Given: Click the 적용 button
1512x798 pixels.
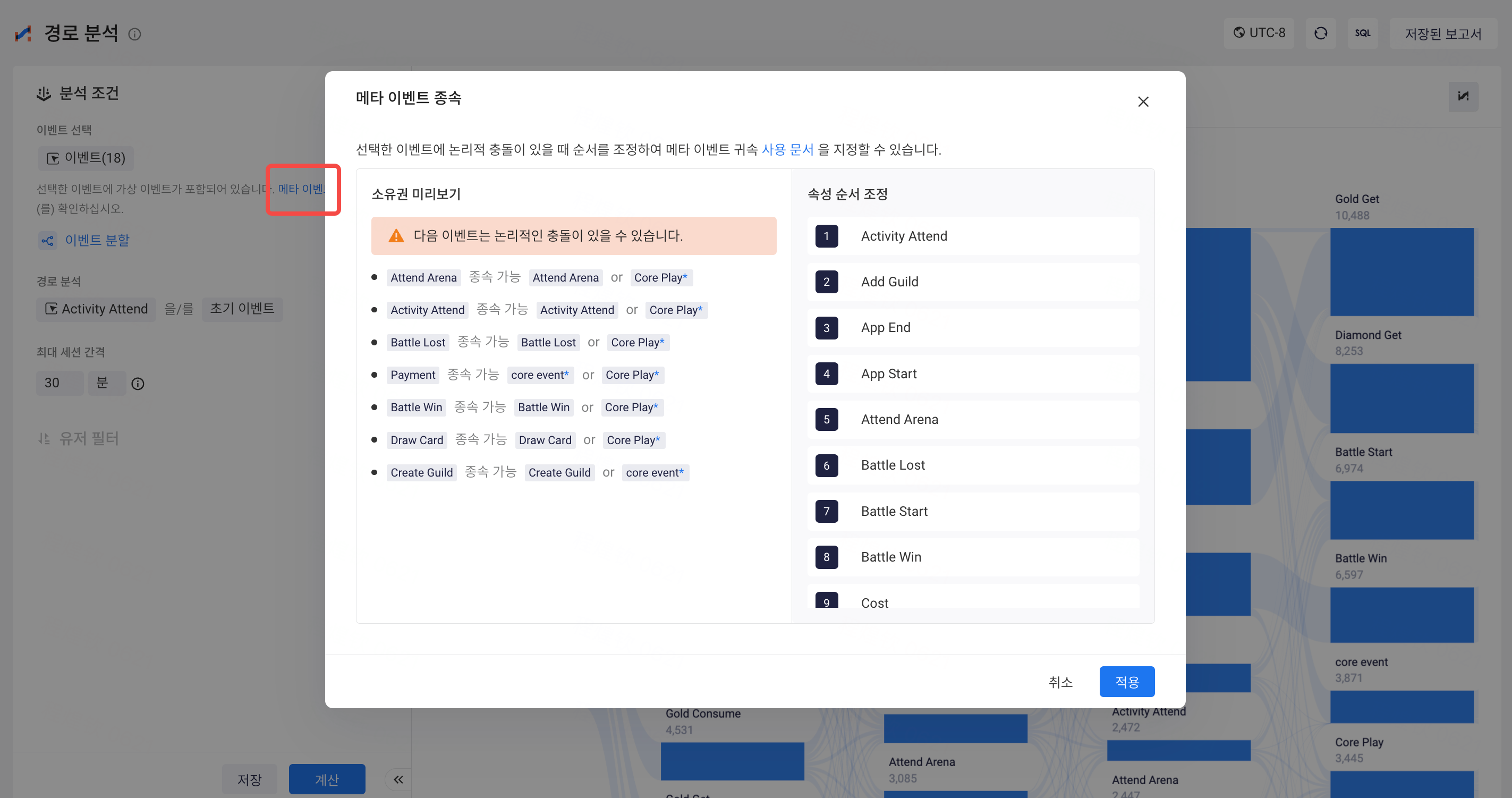Looking at the screenshot, I should pyautogui.click(x=1126, y=681).
